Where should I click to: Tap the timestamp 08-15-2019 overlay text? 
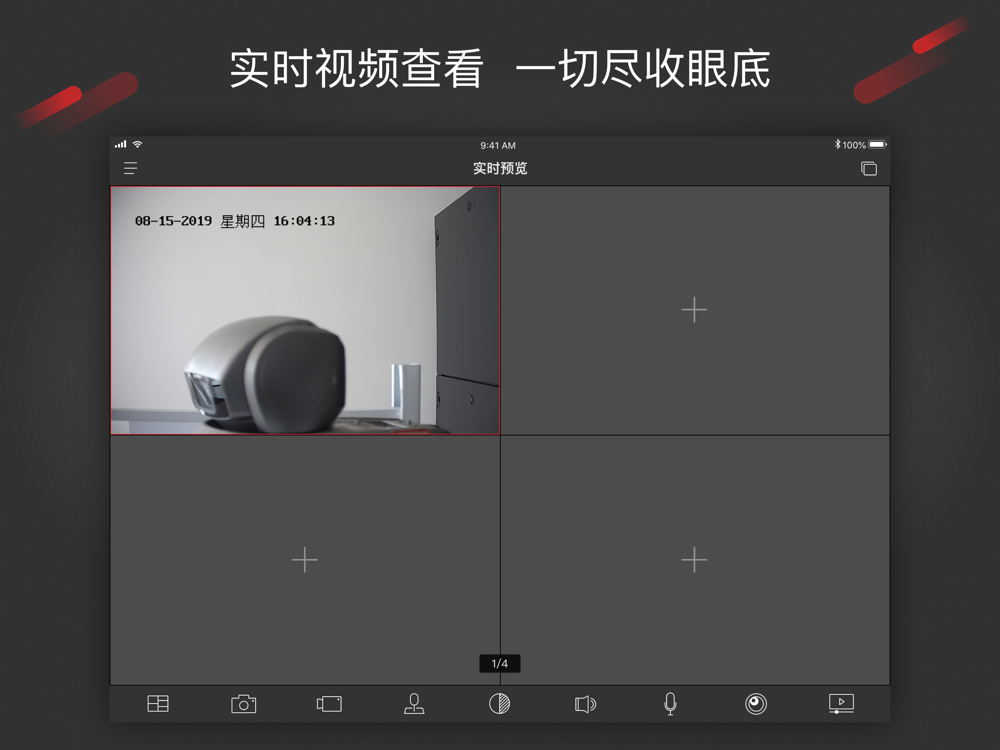pyautogui.click(x=235, y=221)
